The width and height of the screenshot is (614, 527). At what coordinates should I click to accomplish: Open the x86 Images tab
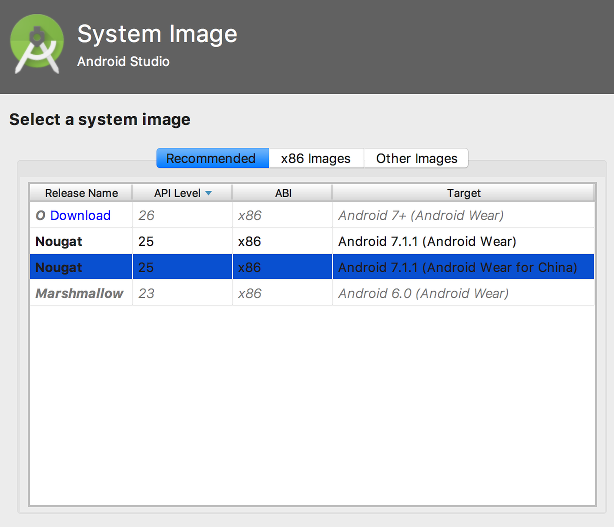point(316,158)
